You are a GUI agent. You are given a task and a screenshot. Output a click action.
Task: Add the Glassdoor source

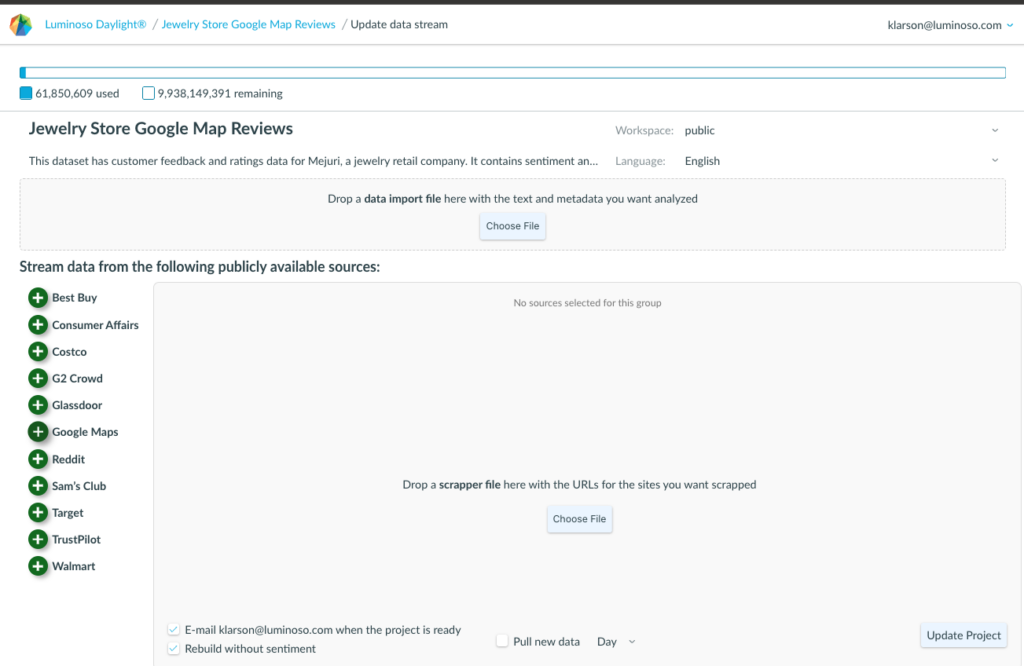(x=38, y=405)
